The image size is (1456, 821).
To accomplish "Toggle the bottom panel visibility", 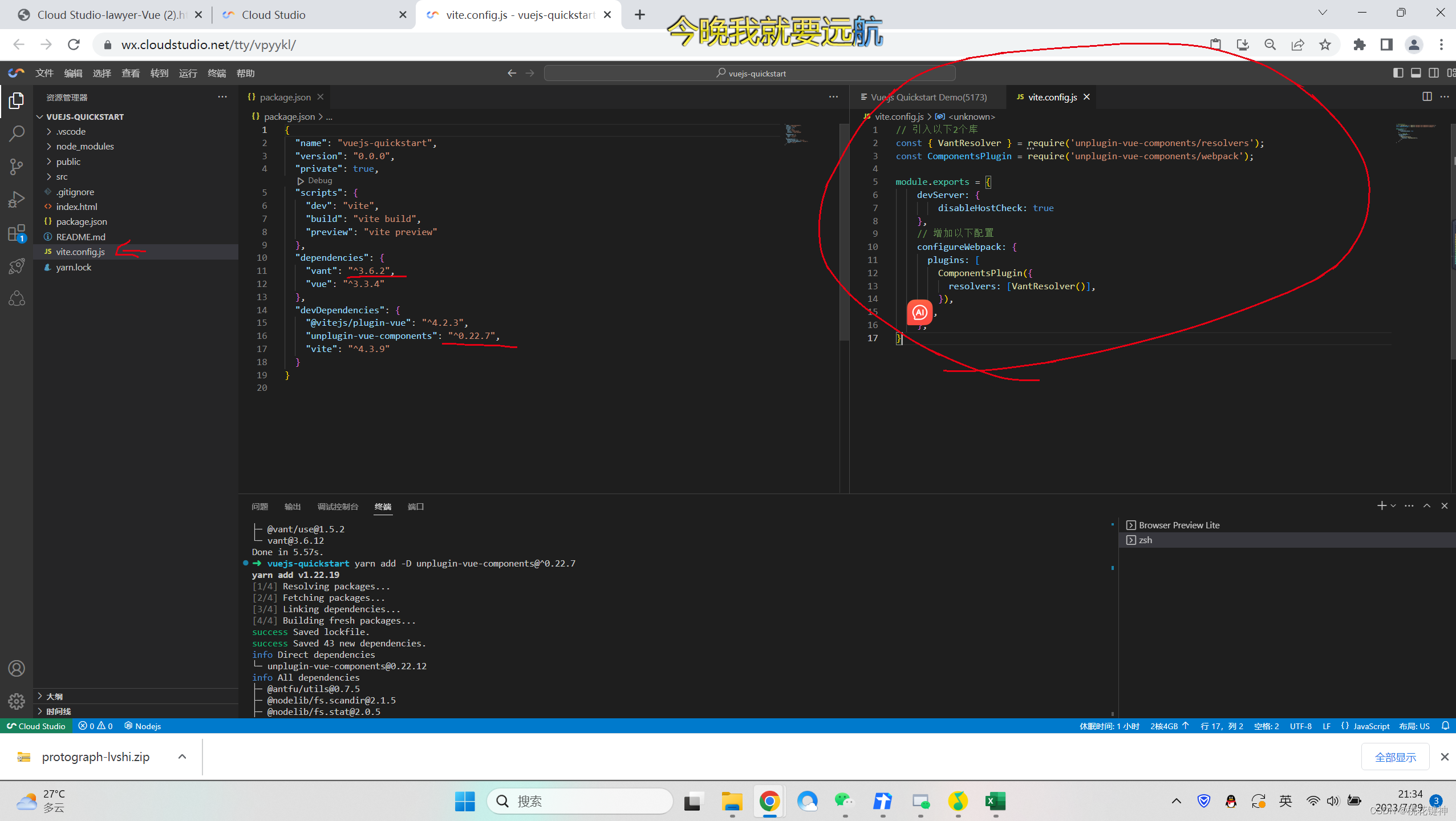I will (1416, 73).
